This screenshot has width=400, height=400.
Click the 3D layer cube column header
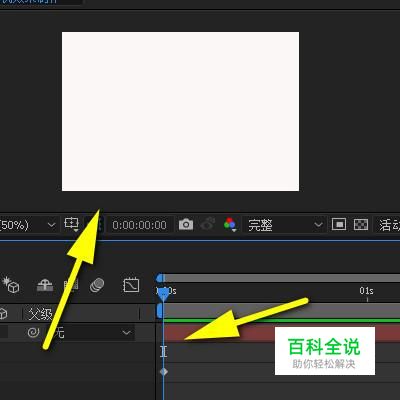3,314
